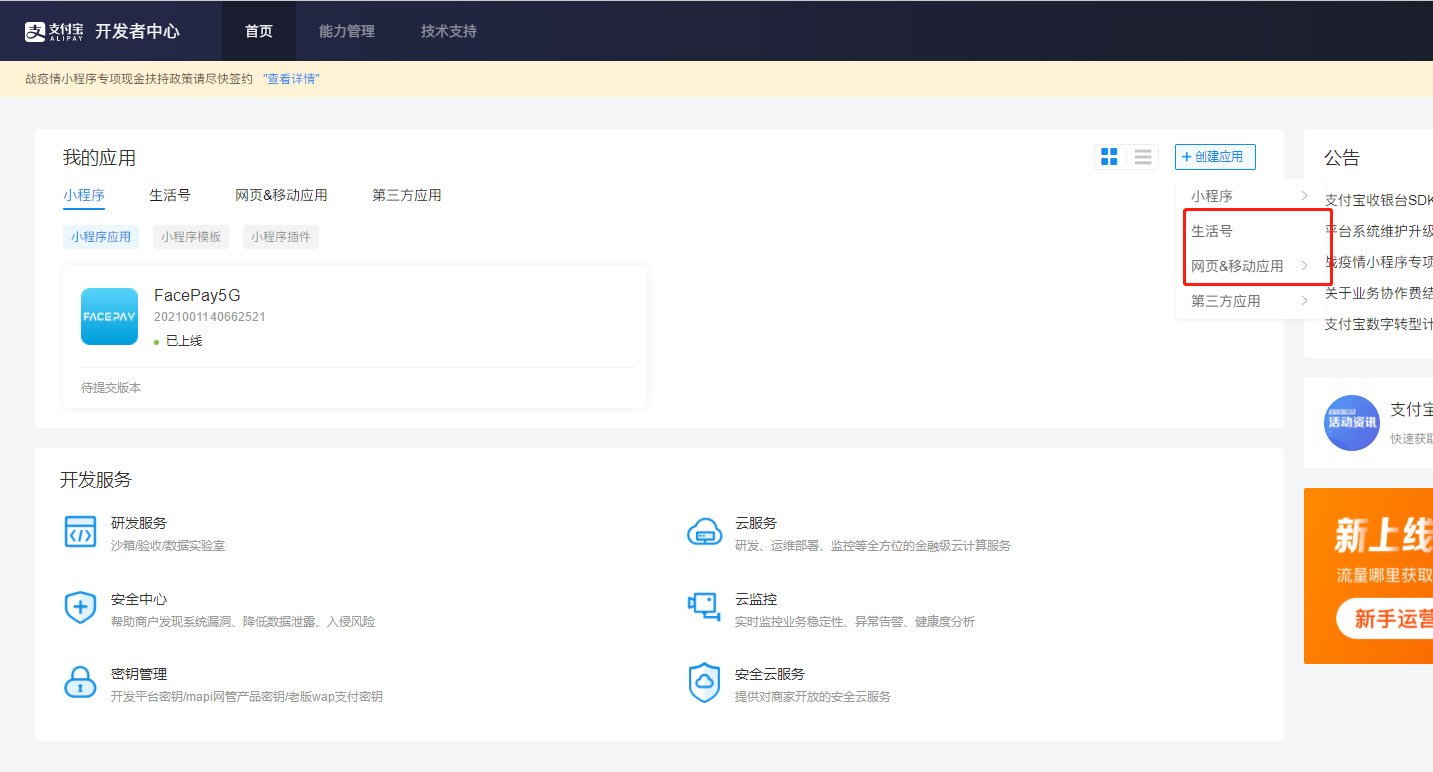Open the 云服务 link
This screenshot has width=1433, height=772.
click(756, 523)
